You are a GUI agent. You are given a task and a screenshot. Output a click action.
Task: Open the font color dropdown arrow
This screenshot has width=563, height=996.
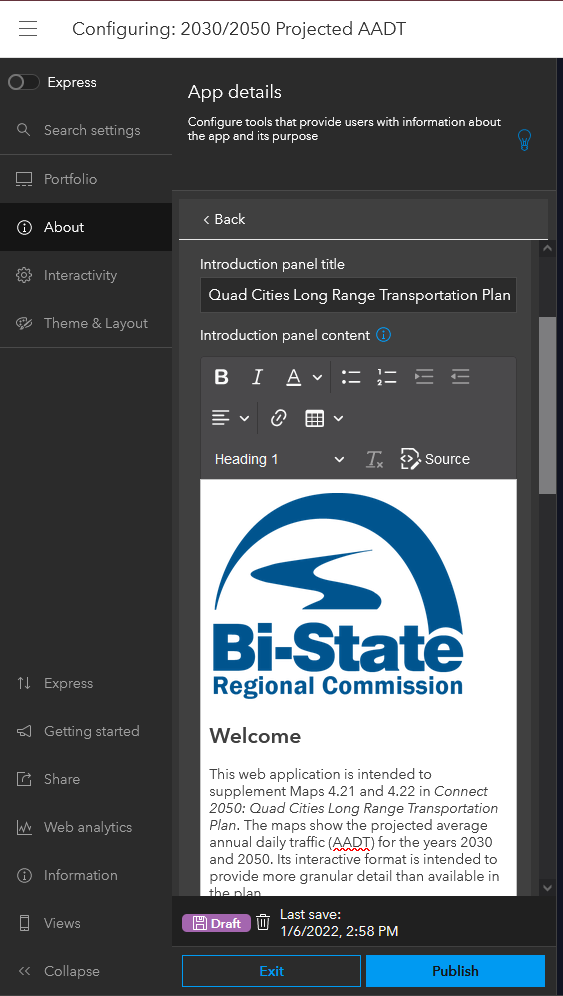(317, 378)
